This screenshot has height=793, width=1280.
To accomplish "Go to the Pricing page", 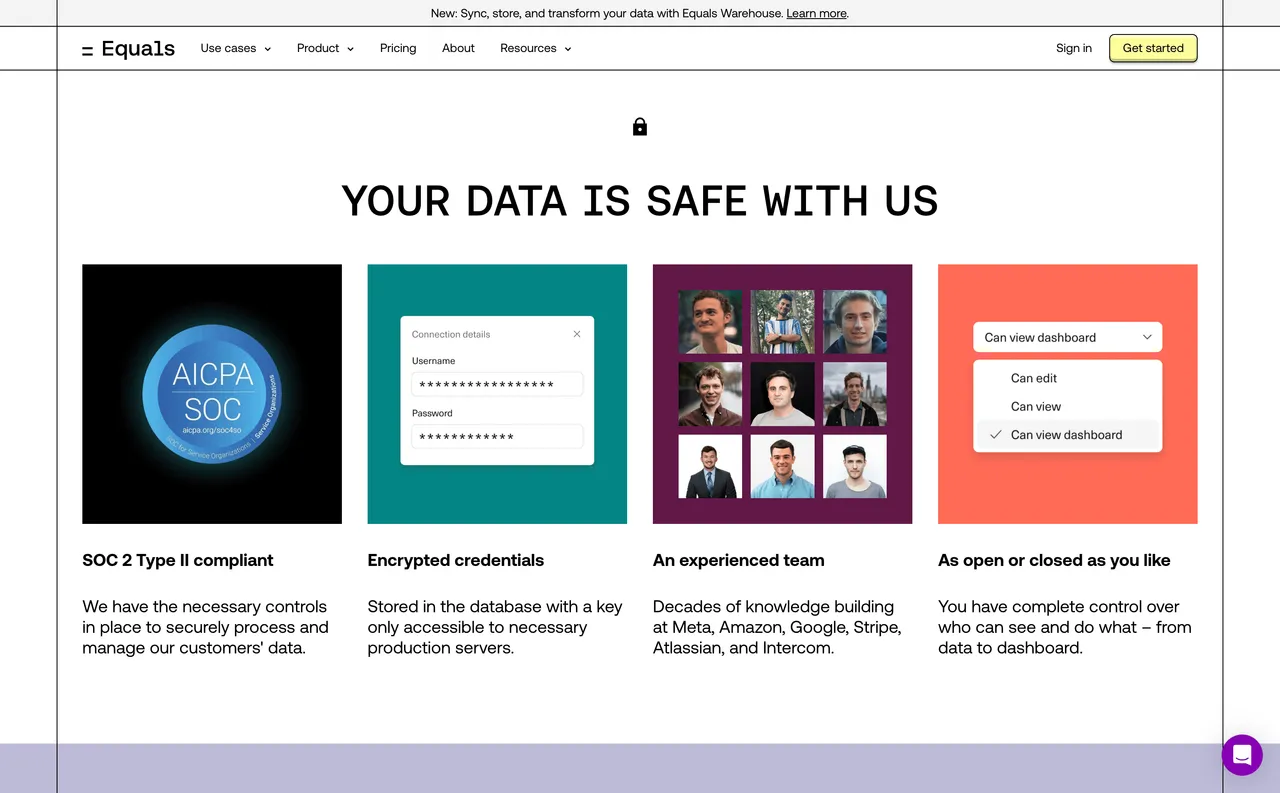I will (x=397, y=48).
